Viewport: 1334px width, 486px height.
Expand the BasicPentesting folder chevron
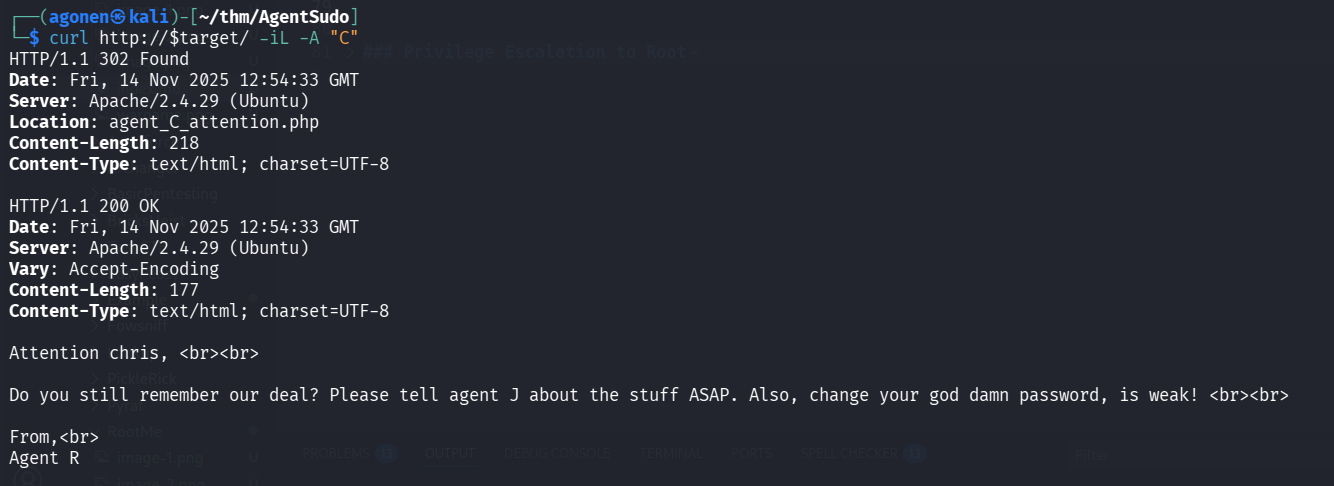[97, 194]
